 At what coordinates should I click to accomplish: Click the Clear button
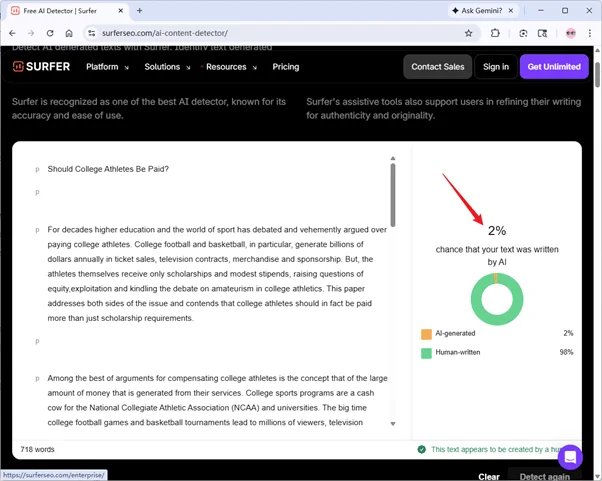489,476
